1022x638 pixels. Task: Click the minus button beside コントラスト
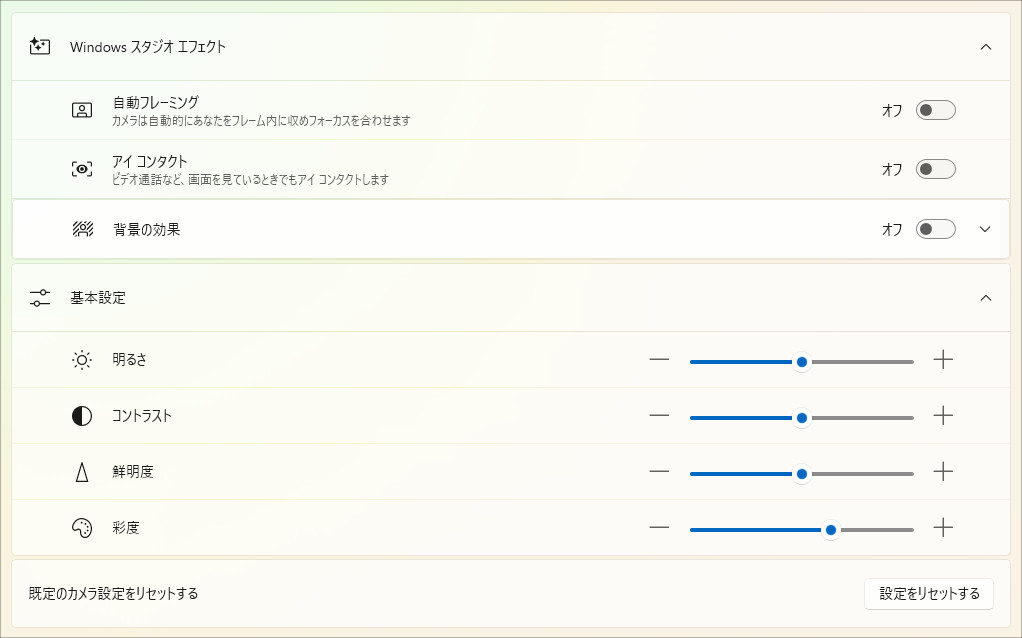659,417
